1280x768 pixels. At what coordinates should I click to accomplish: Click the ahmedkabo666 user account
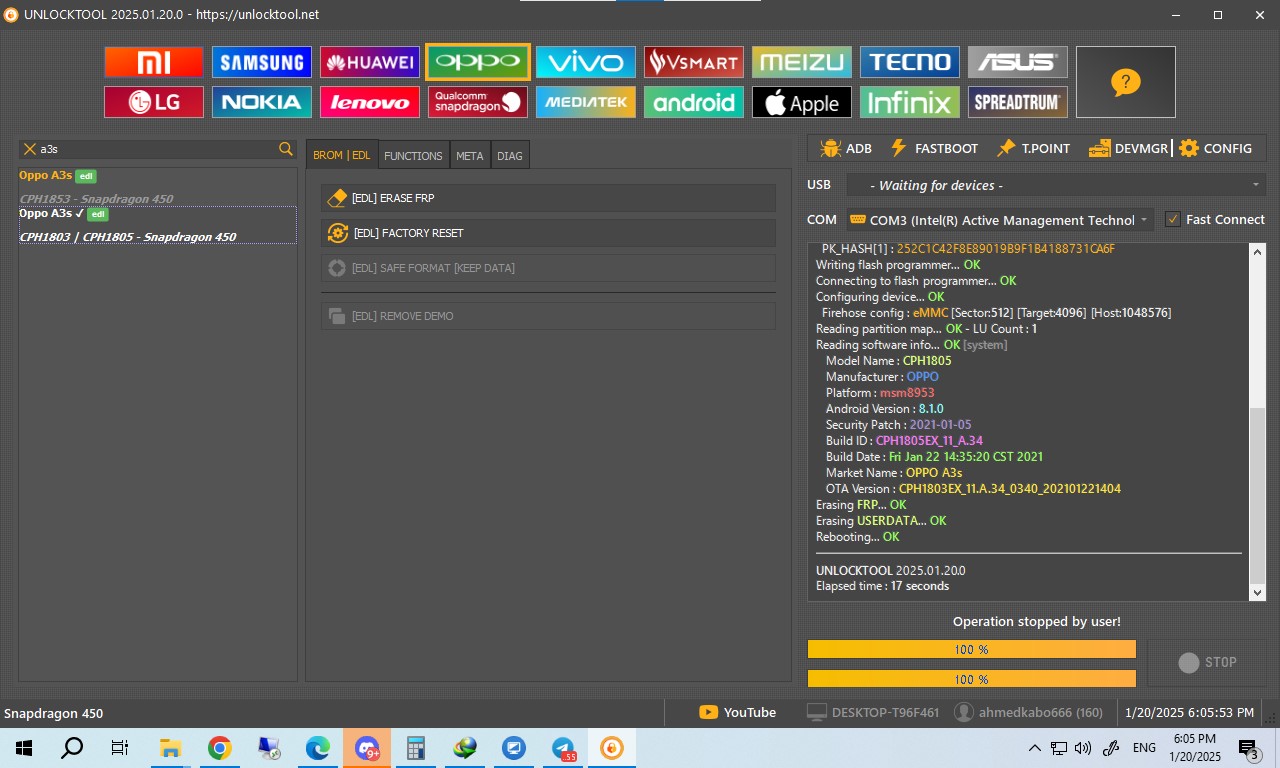point(1029,712)
